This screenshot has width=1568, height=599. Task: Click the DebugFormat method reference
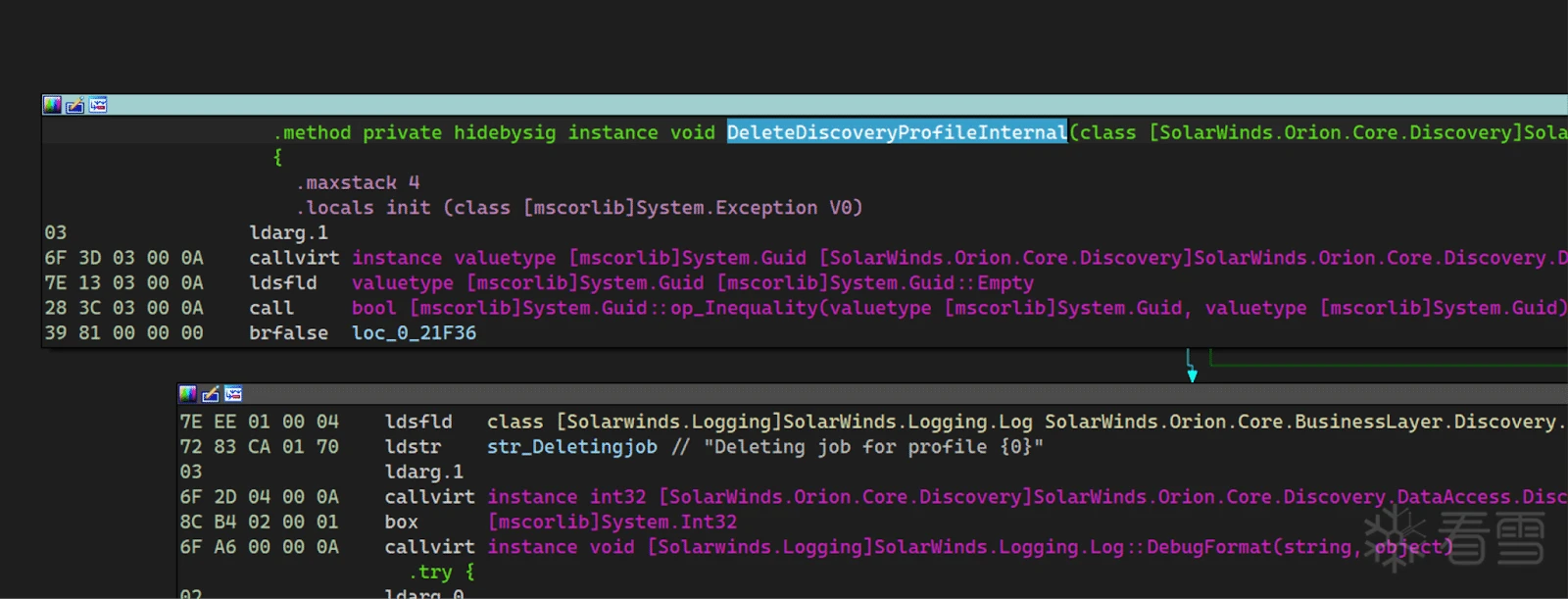[1200, 547]
